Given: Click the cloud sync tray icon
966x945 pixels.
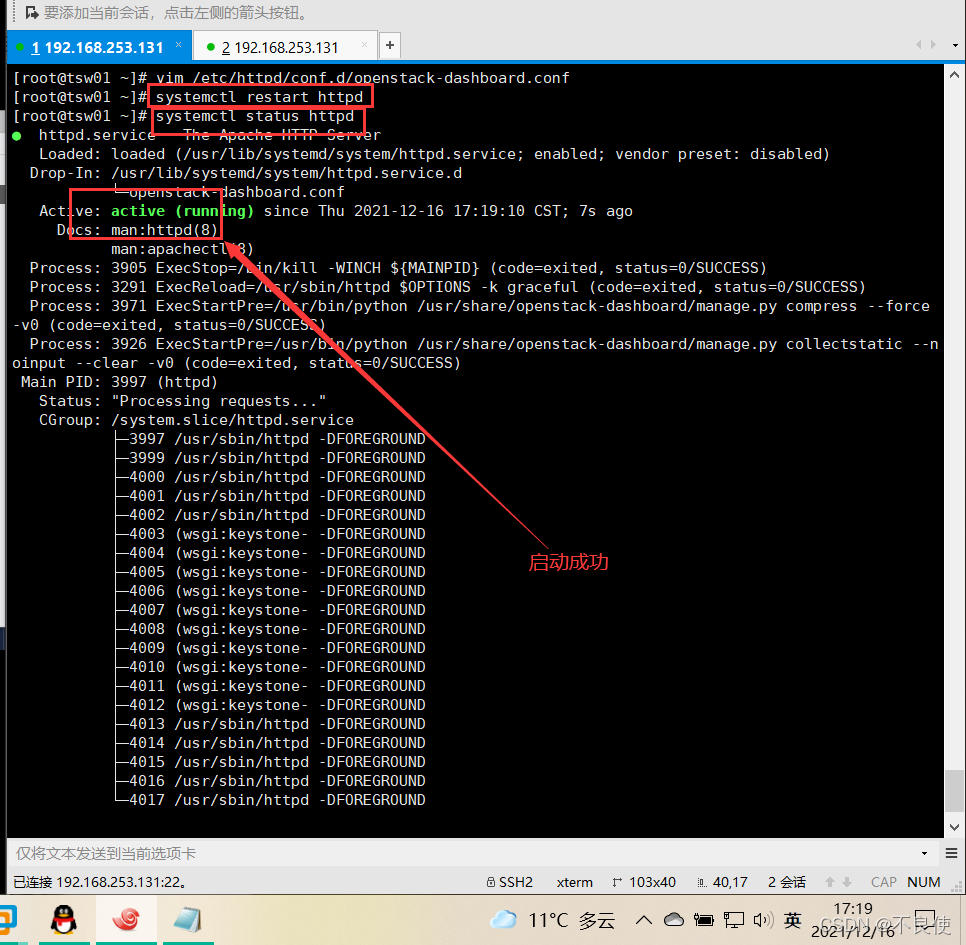Looking at the screenshot, I should (673, 920).
